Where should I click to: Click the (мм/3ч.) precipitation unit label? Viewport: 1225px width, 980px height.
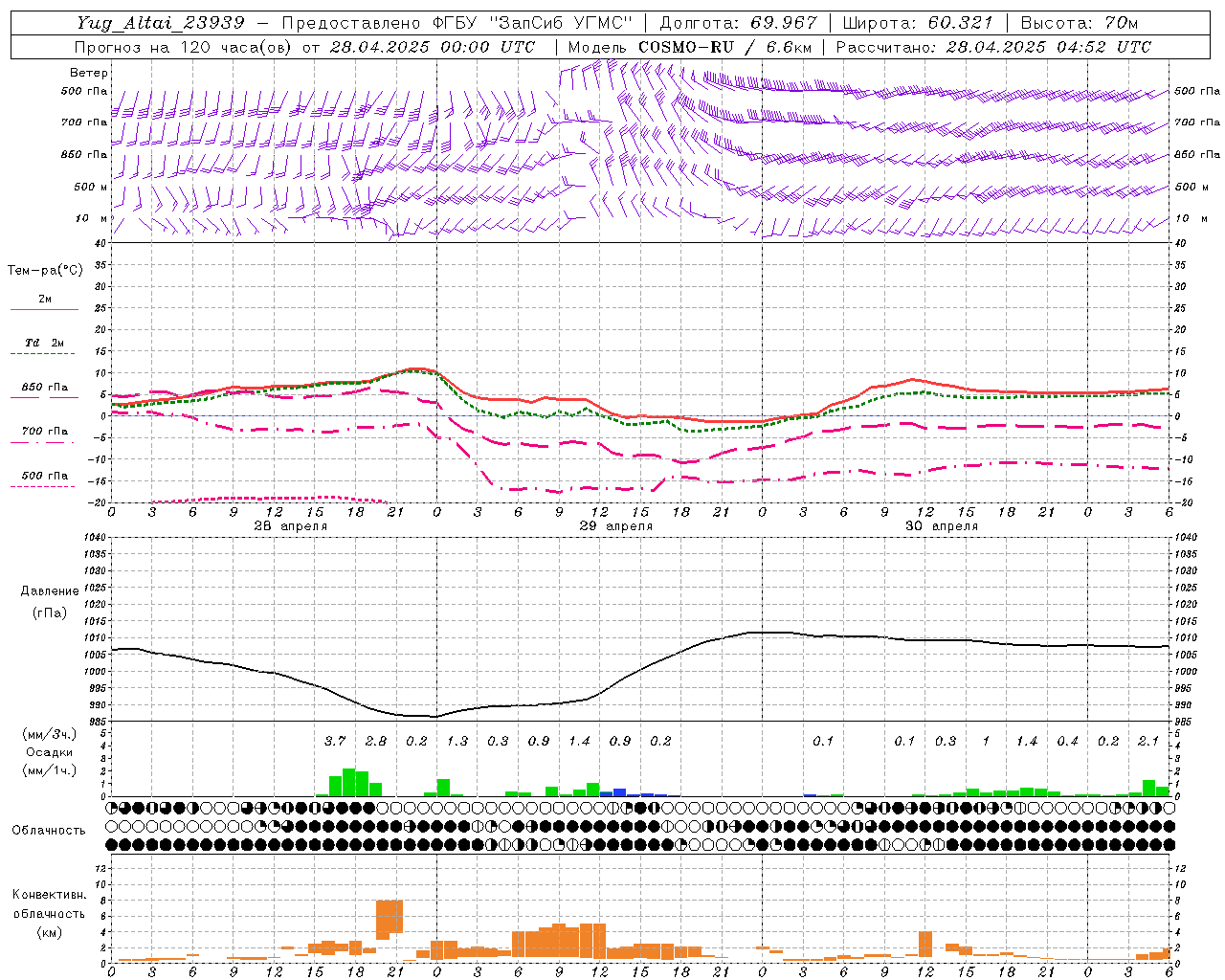[50, 734]
